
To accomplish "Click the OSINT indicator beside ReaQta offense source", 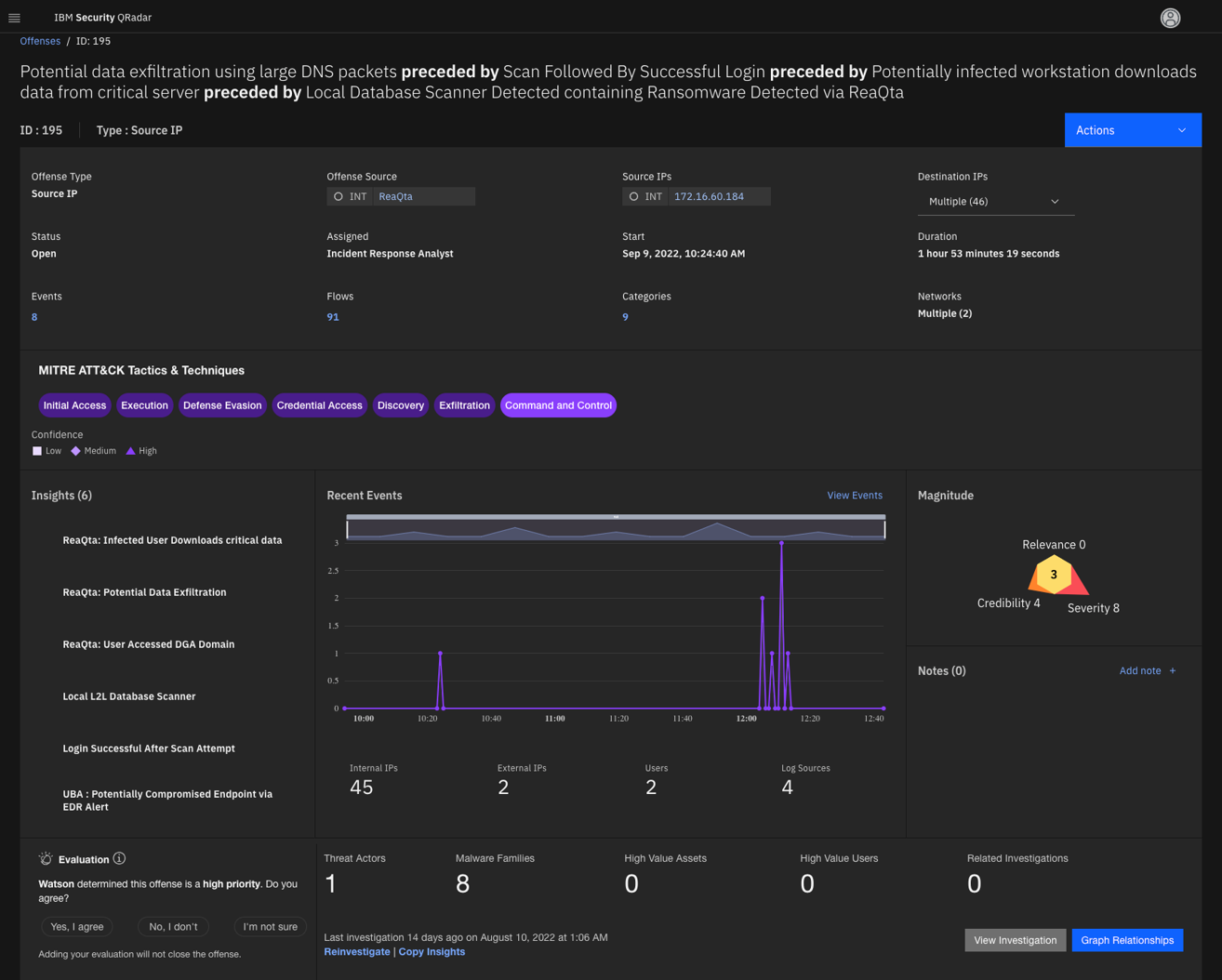I will tap(339, 196).
